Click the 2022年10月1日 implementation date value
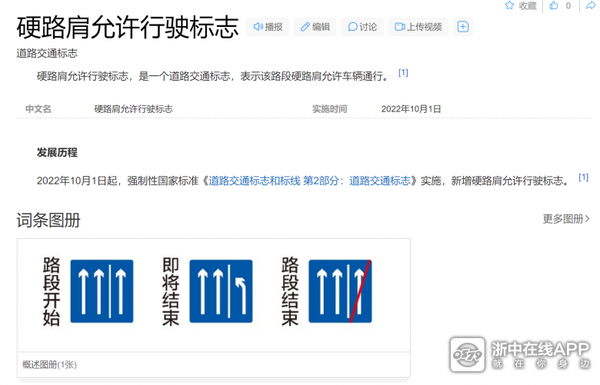Image resolution: width=600 pixels, height=385 pixels. [x=411, y=109]
